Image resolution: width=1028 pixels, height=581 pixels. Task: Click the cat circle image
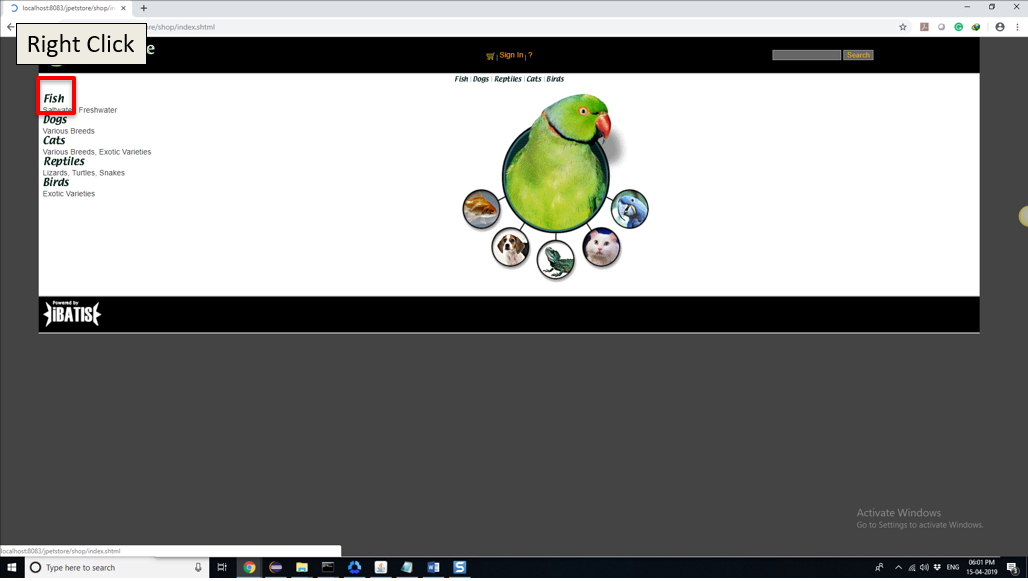(x=601, y=247)
